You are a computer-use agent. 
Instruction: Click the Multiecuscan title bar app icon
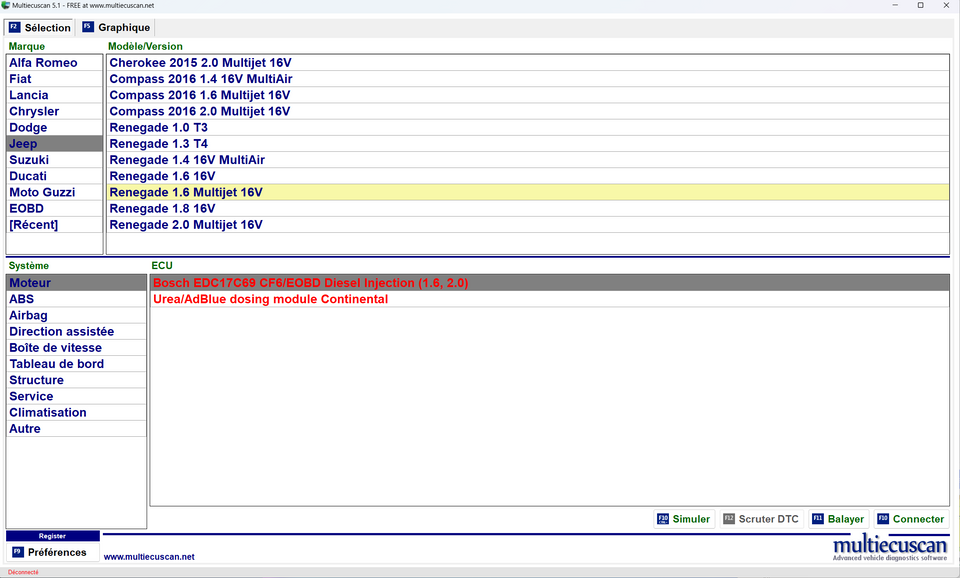6,5
